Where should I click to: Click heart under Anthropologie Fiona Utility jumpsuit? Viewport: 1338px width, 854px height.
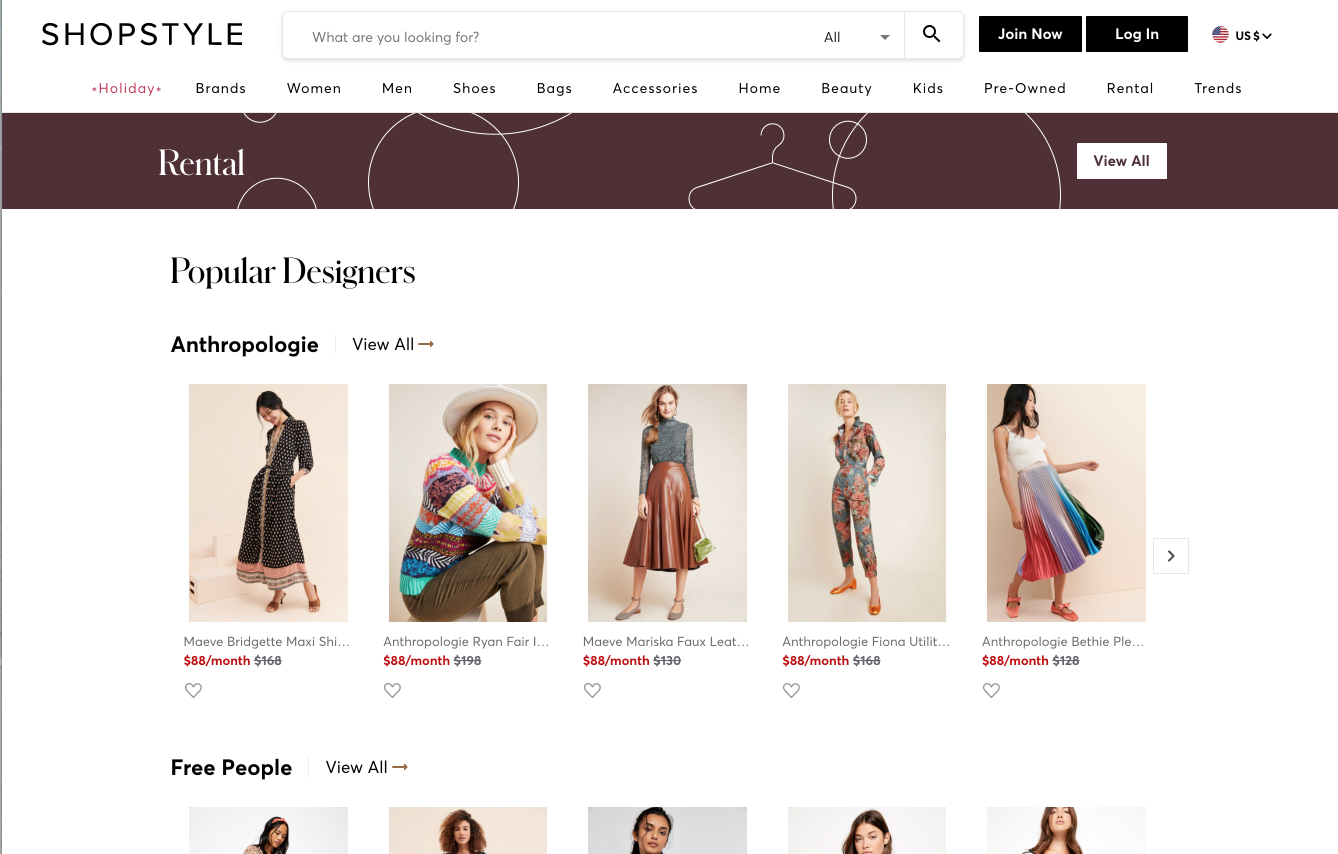pos(791,690)
